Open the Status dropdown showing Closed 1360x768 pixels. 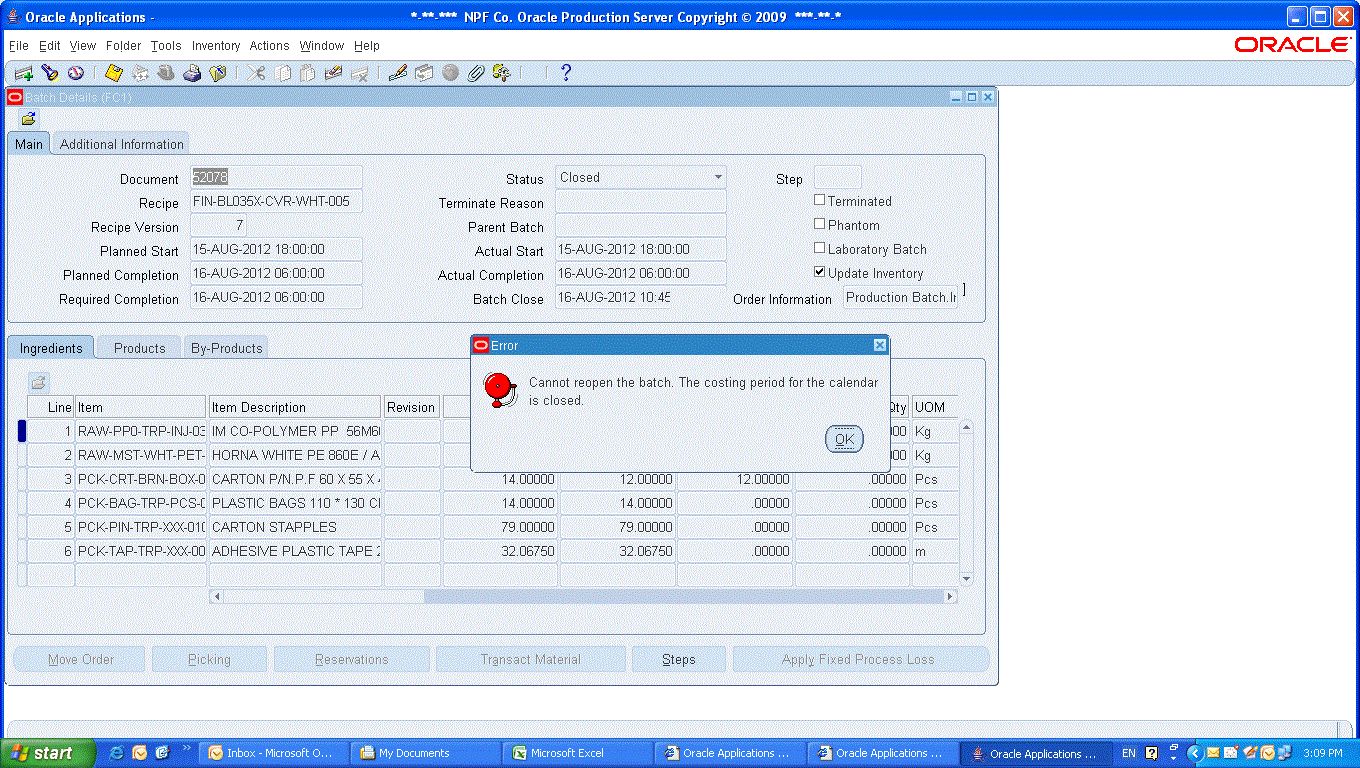[641, 177]
